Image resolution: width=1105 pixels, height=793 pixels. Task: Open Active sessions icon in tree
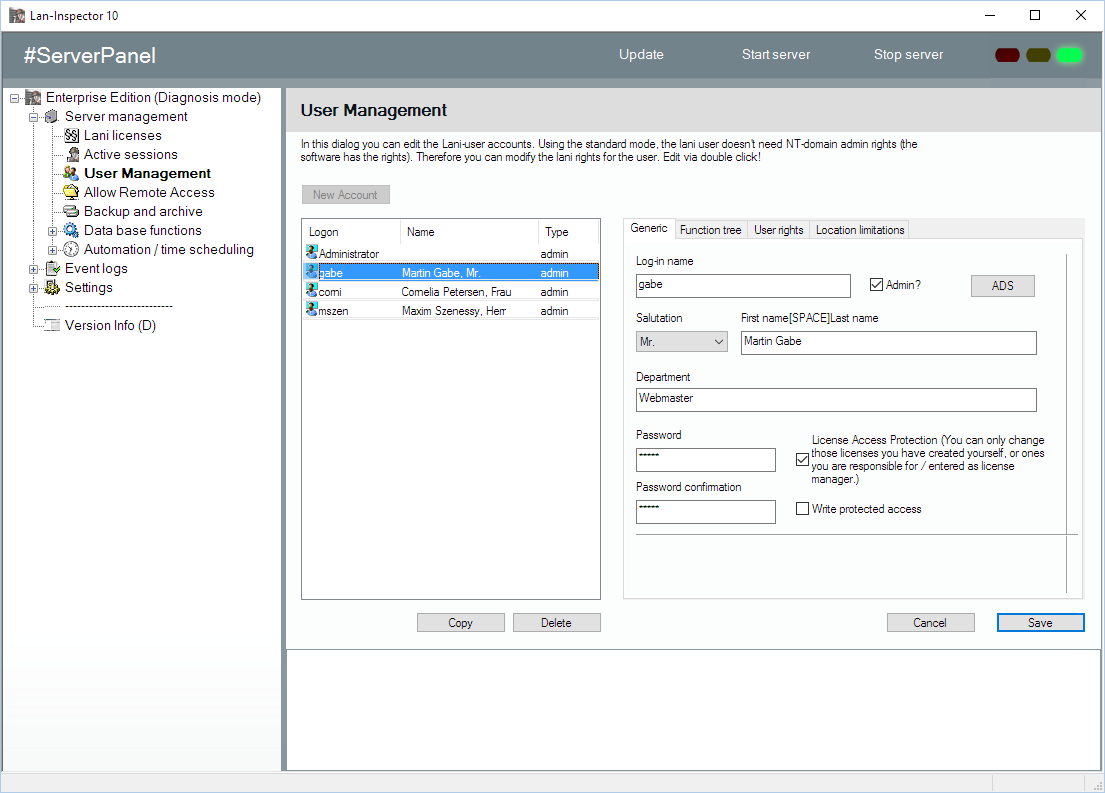(72, 154)
